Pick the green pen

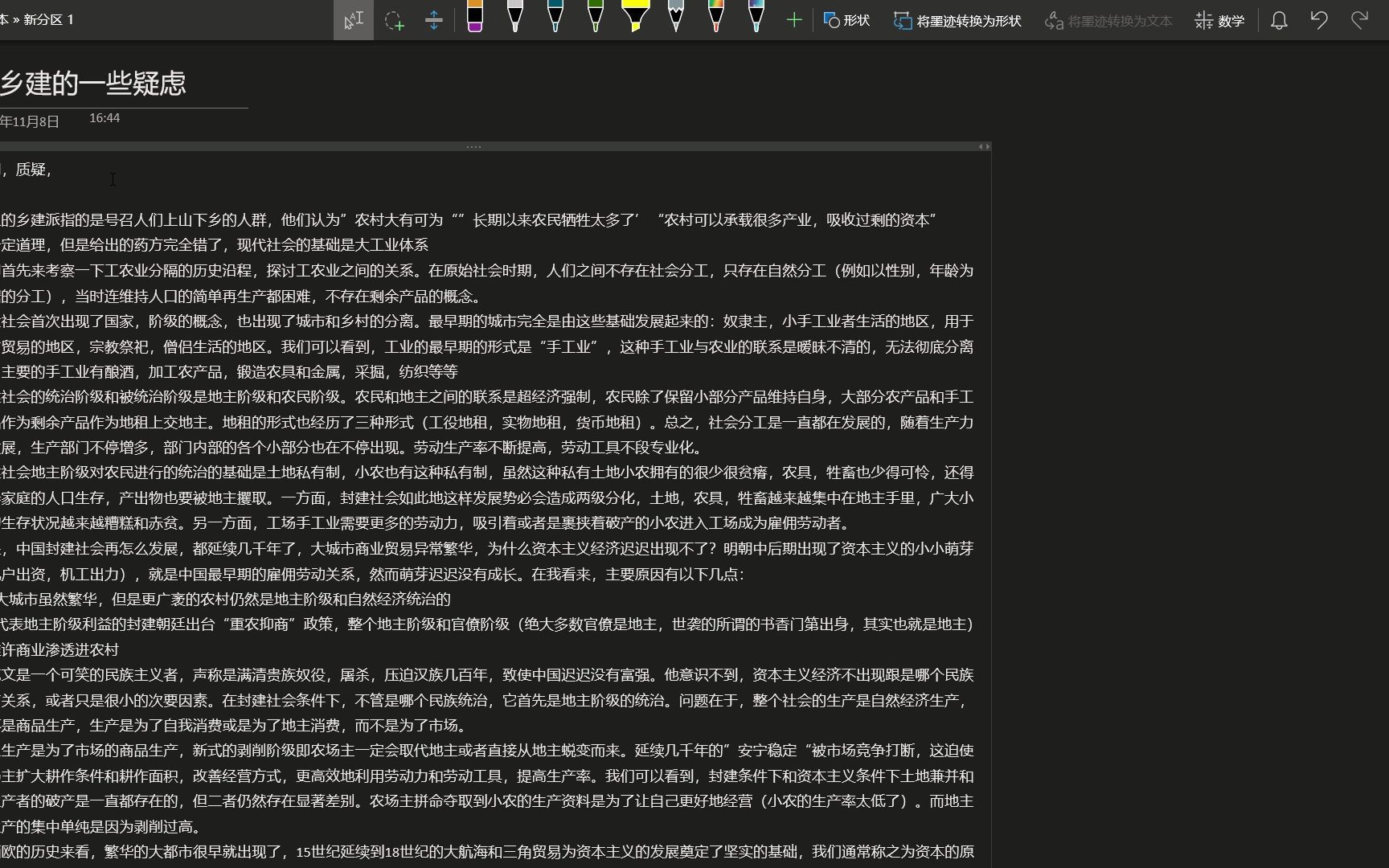pyautogui.click(x=596, y=17)
